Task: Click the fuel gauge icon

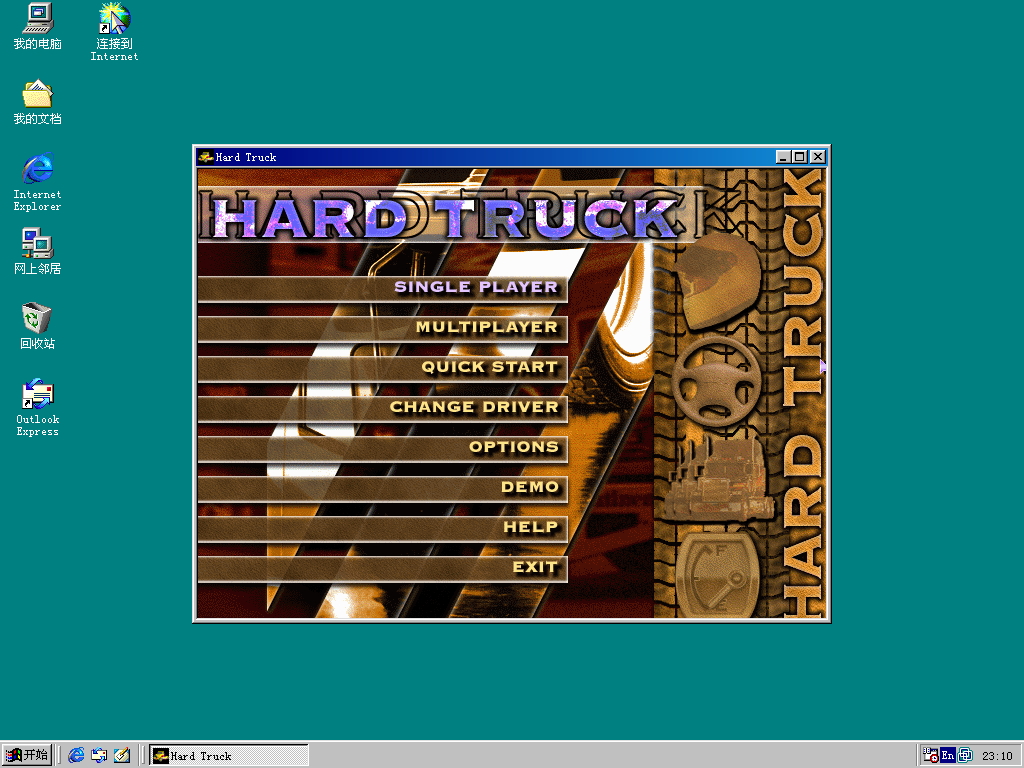Action: (x=716, y=576)
